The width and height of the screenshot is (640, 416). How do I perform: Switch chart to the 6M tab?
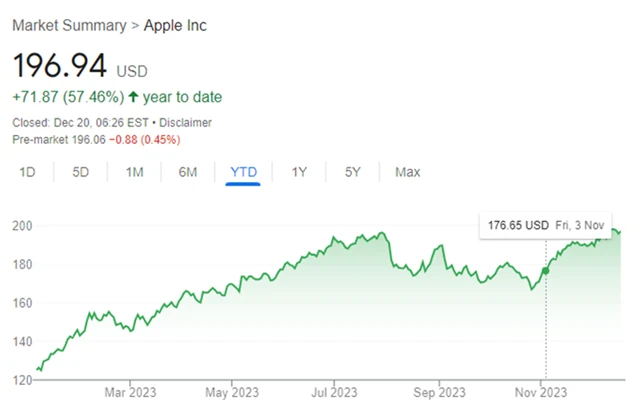tap(187, 172)
